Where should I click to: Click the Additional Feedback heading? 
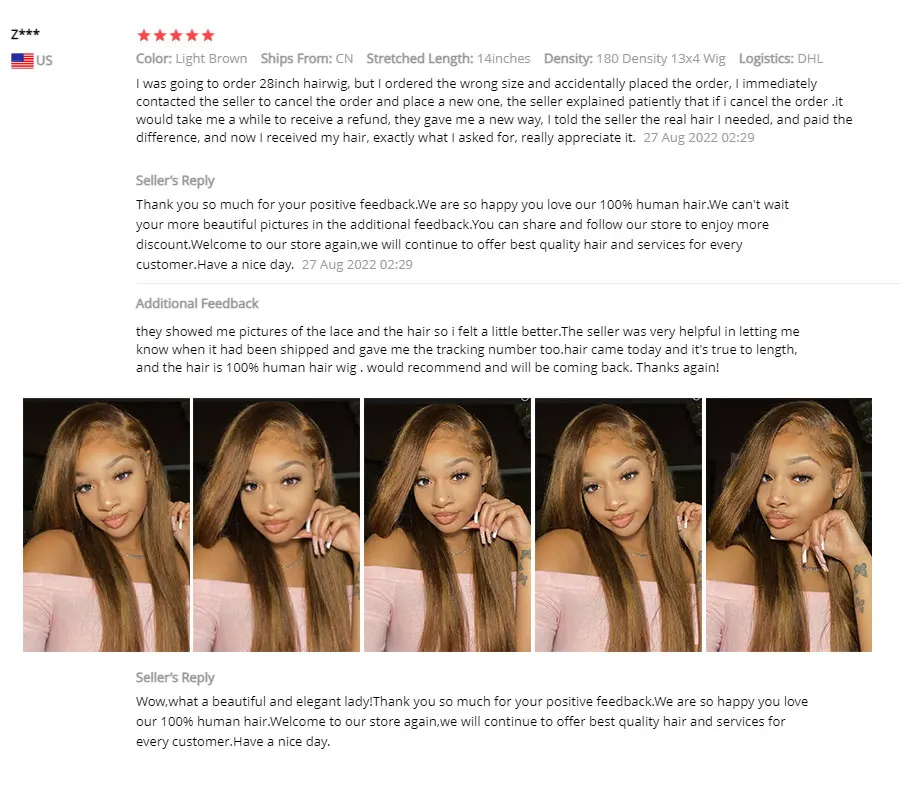click(197, 304)
